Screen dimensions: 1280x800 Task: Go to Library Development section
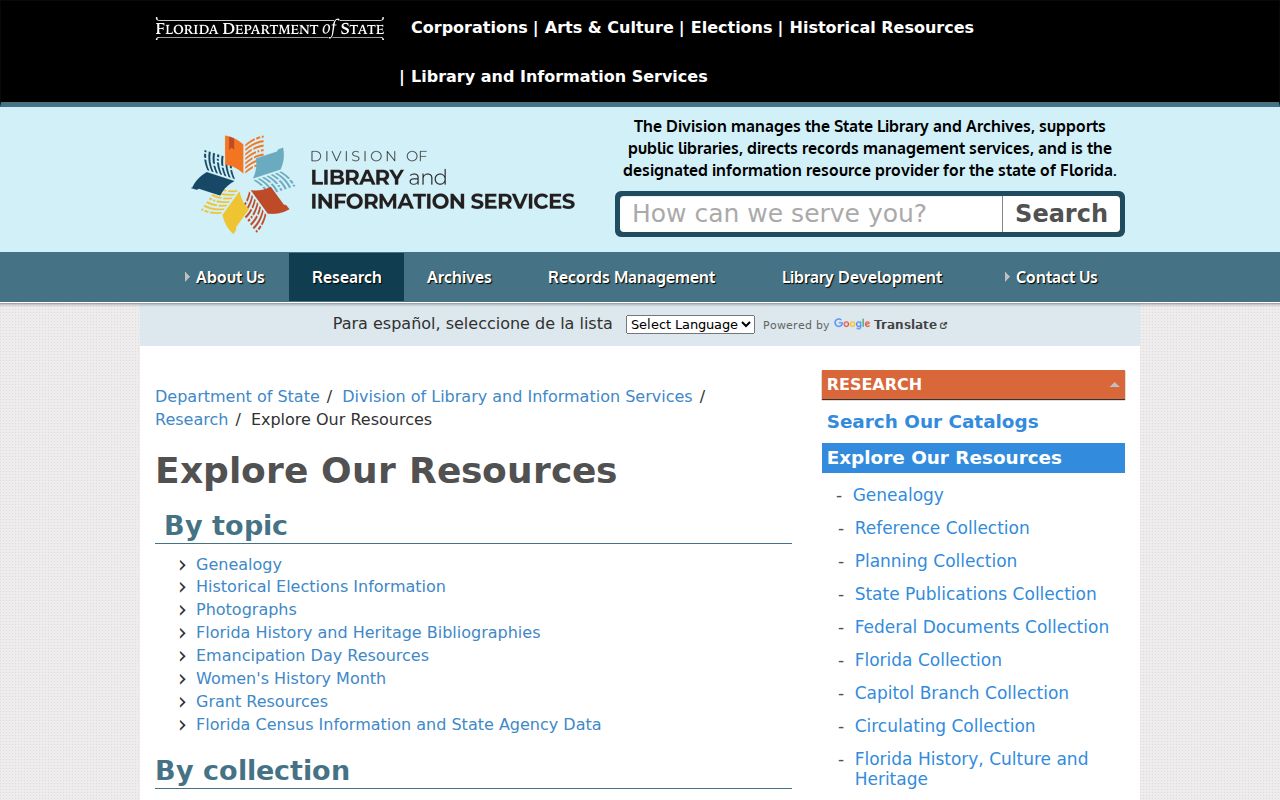[862, 277]
